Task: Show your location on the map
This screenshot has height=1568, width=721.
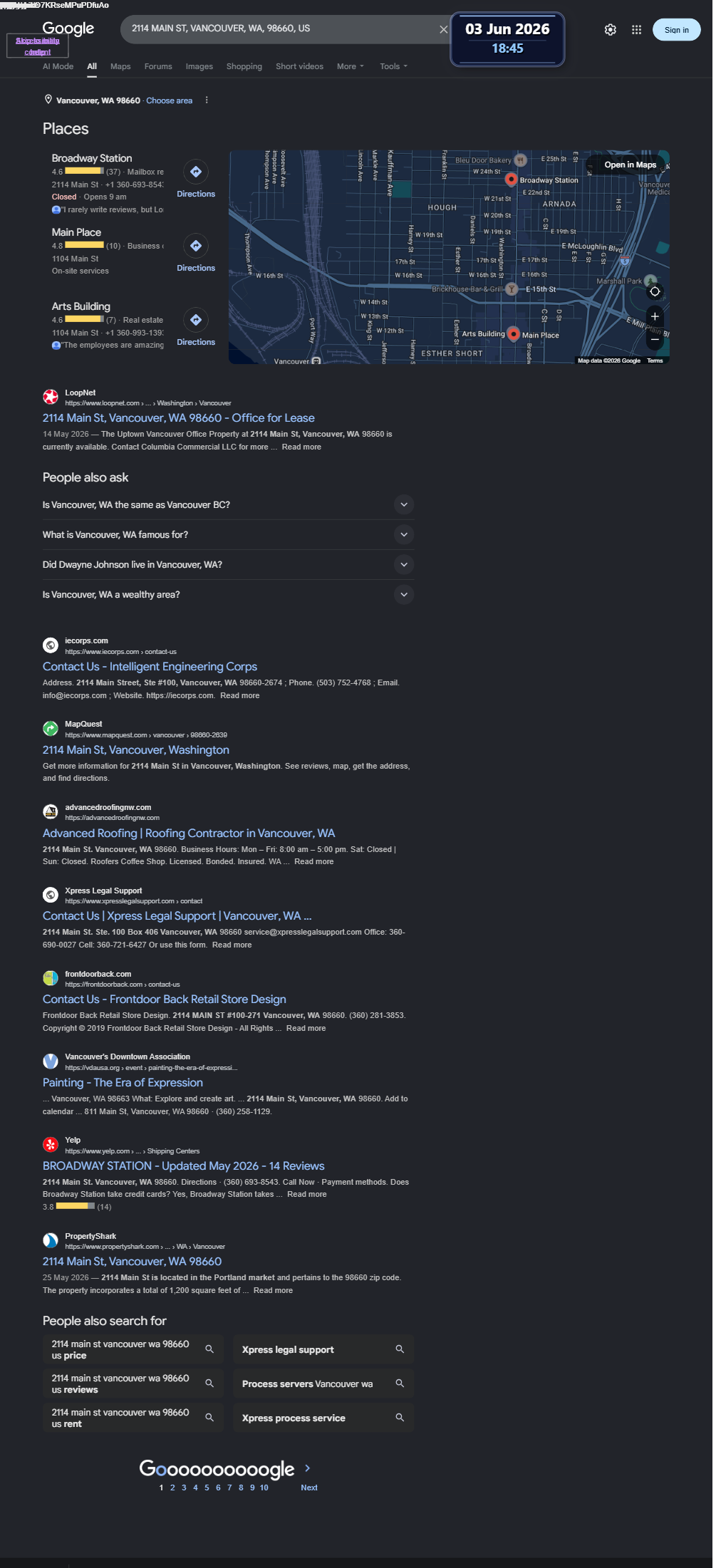Action: click(x=655, y=291)
